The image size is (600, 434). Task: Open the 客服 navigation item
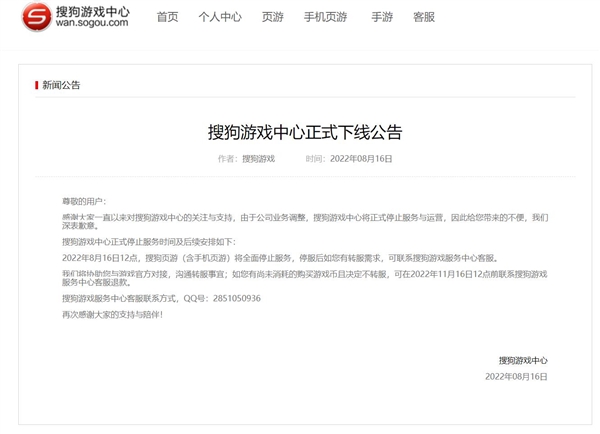pyautogui.click(x=424, y=17)
